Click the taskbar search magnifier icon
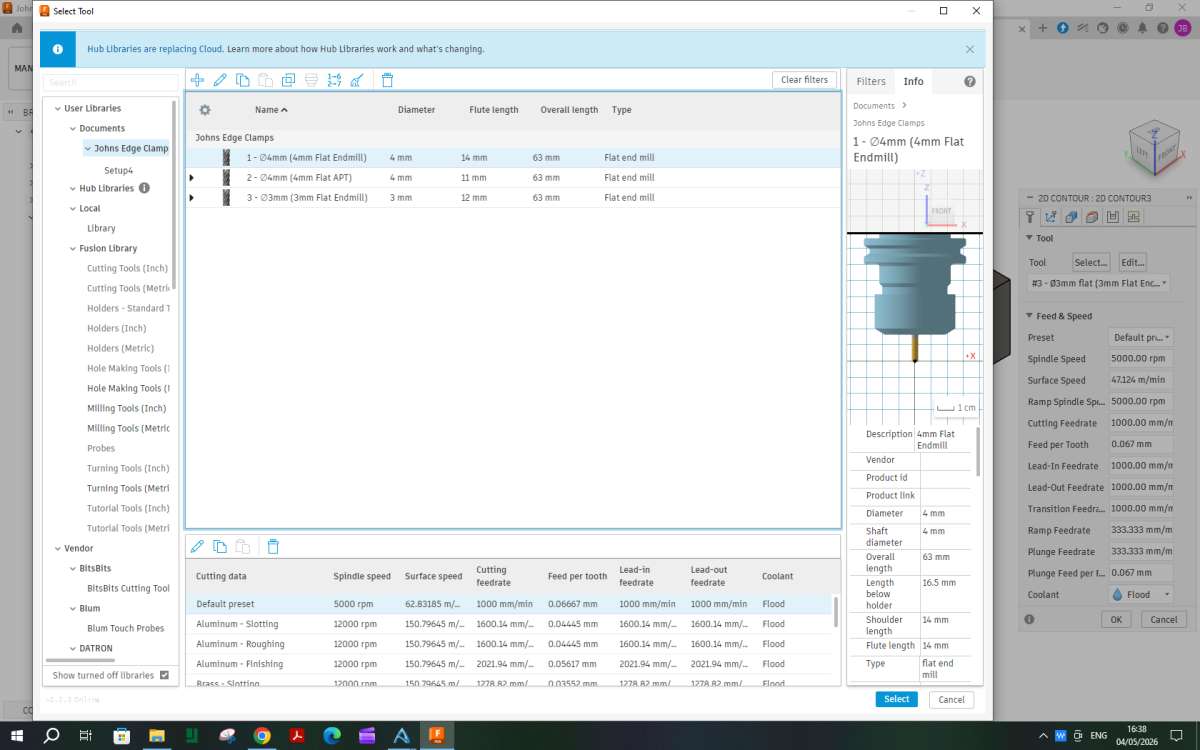 pos(52,735)
